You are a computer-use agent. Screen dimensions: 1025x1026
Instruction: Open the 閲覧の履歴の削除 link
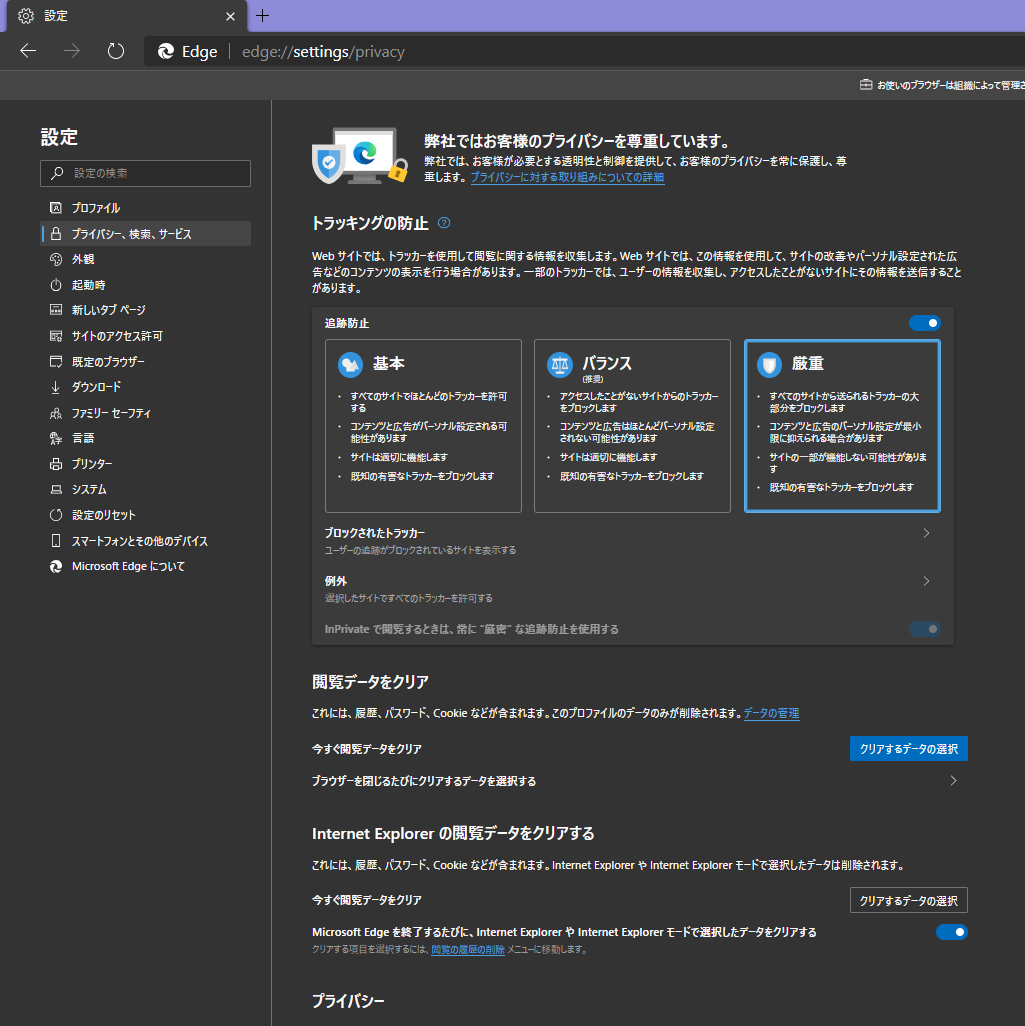[x=468, y=949]
